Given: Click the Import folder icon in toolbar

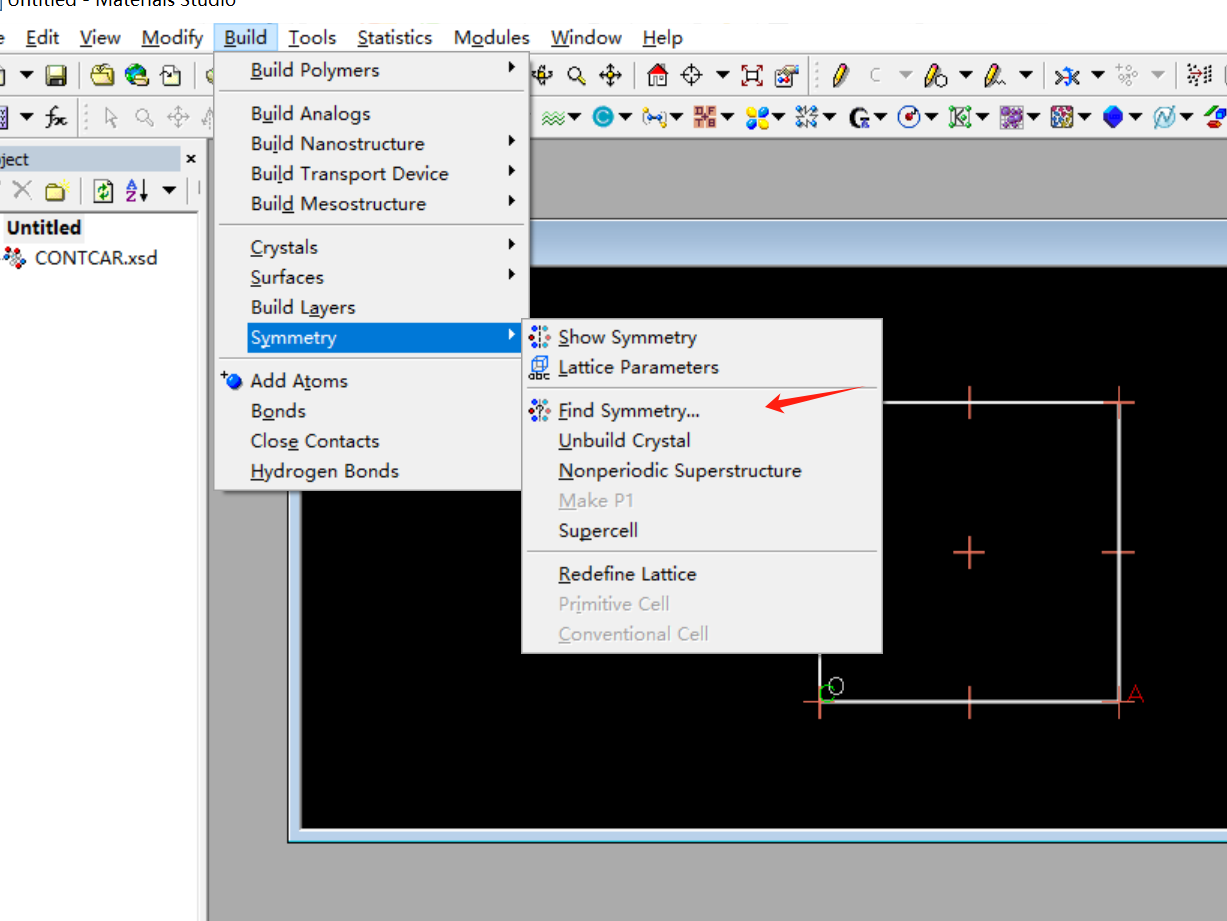Looking at the screenshot, I should tap(102, 75).
